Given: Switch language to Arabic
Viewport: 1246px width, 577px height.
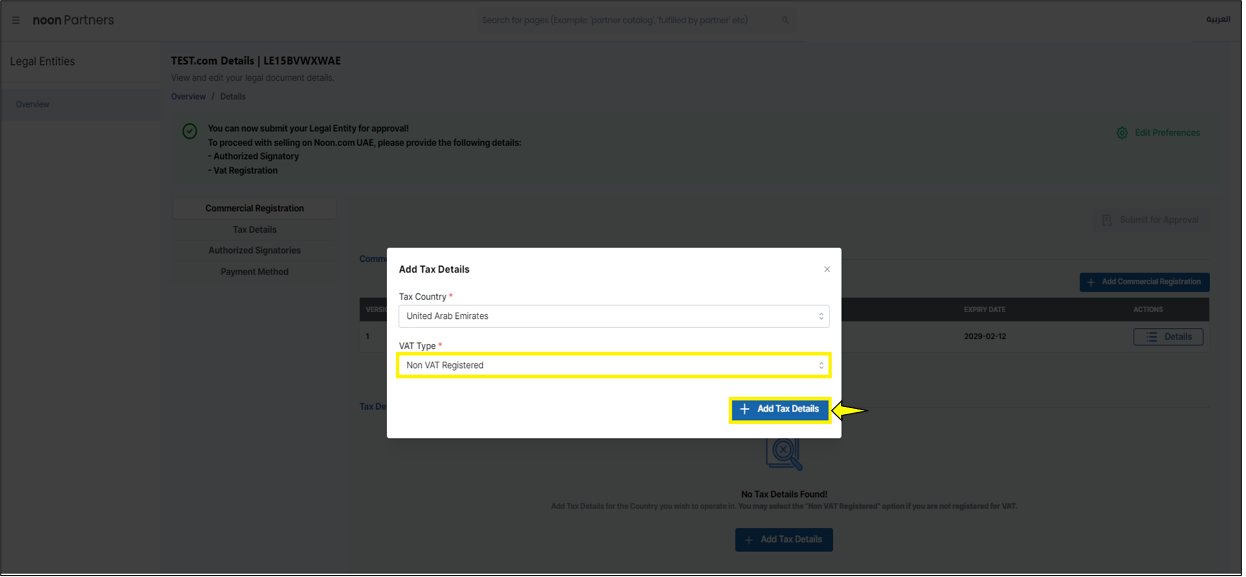Looking at the screenshot, I should tap(1217, 20).
